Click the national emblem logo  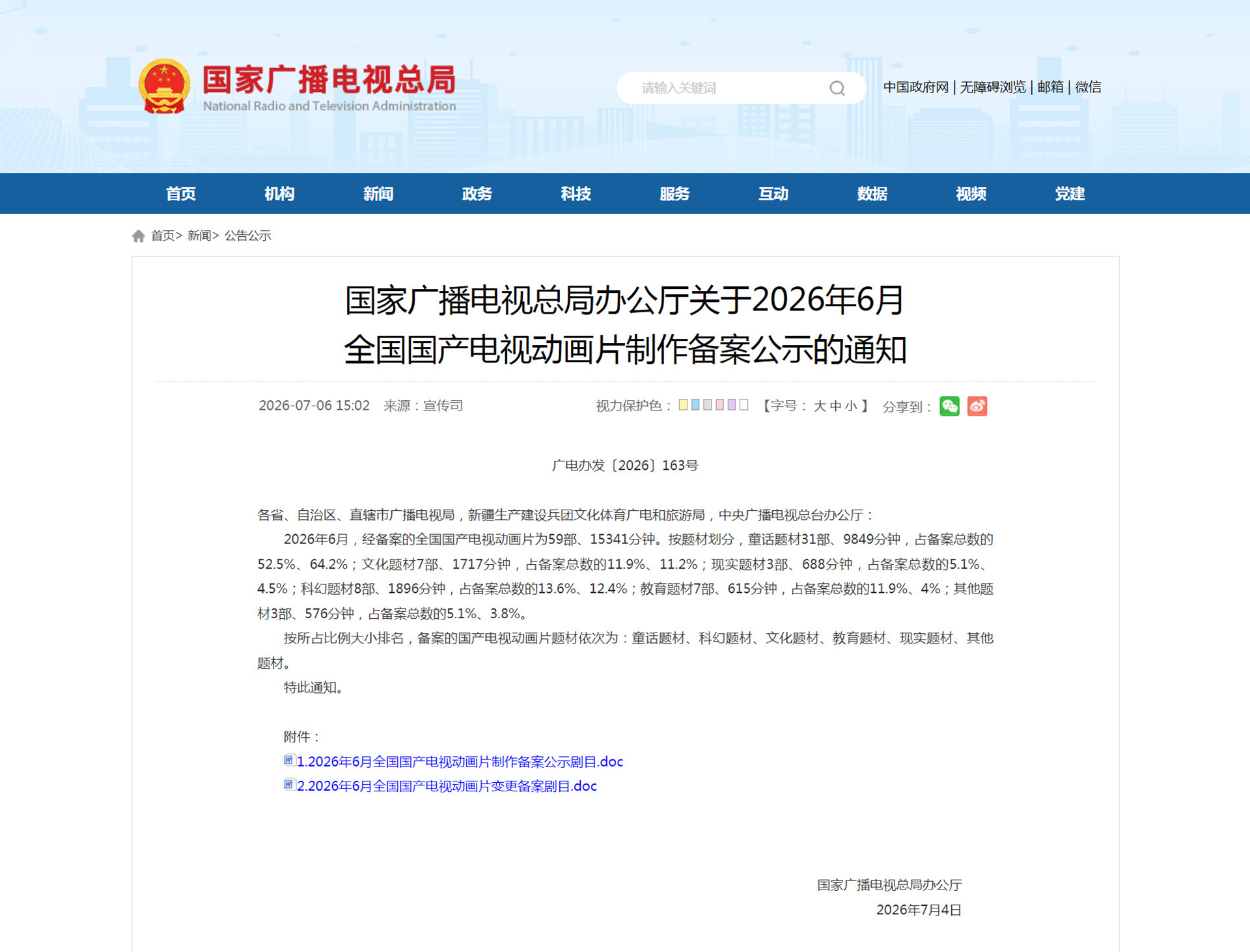click(164, 86)
